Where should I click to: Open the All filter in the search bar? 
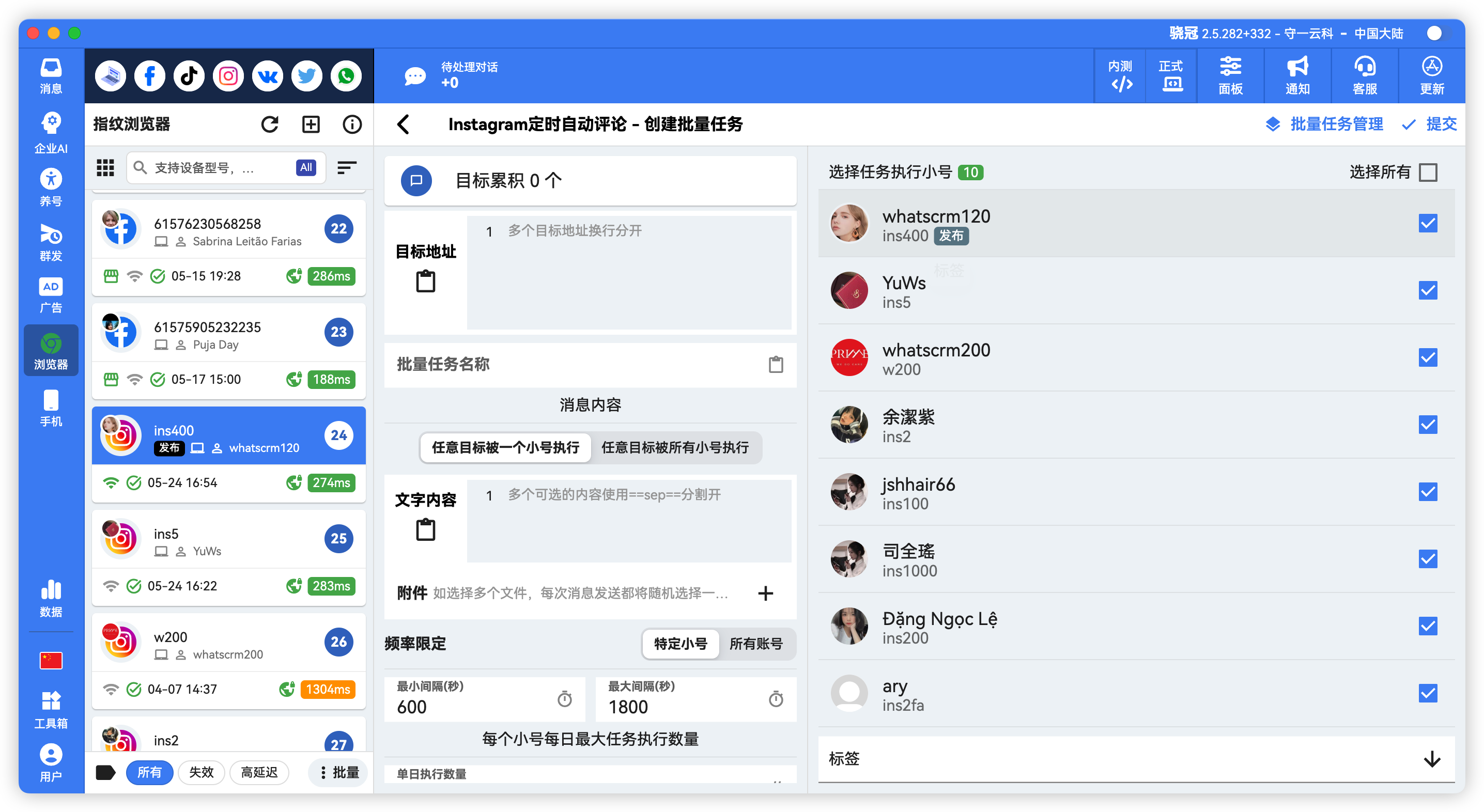[x=305, y=167]
